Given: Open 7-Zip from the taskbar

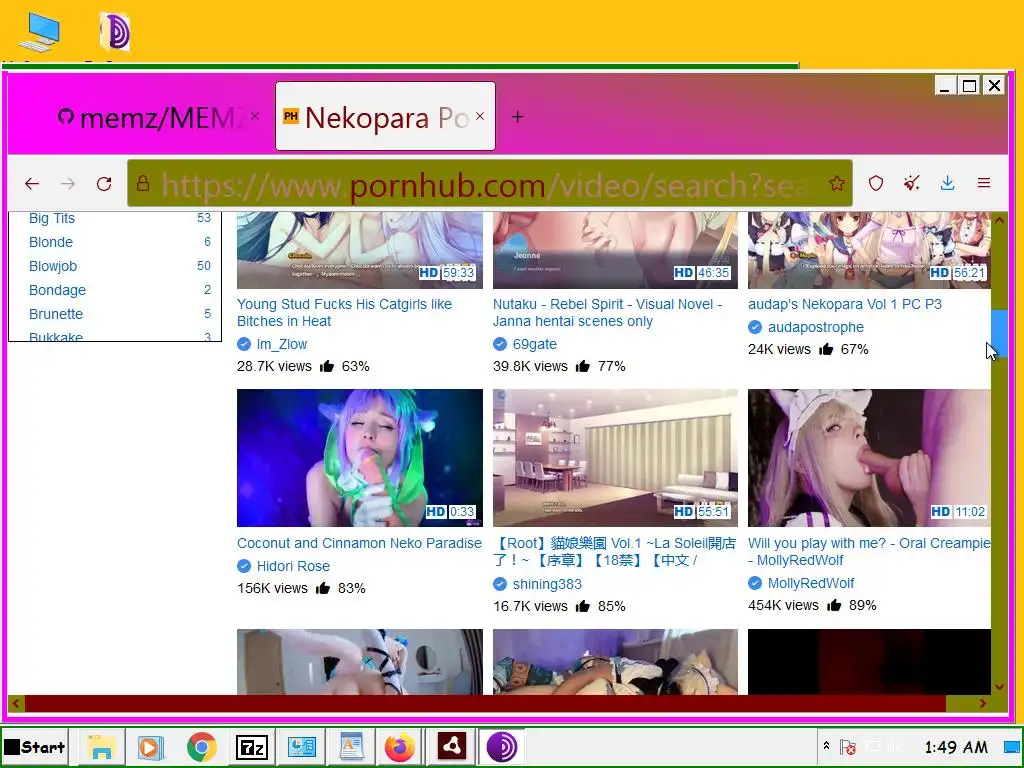Looking at the screenshot, I should (x=251, y=747).
